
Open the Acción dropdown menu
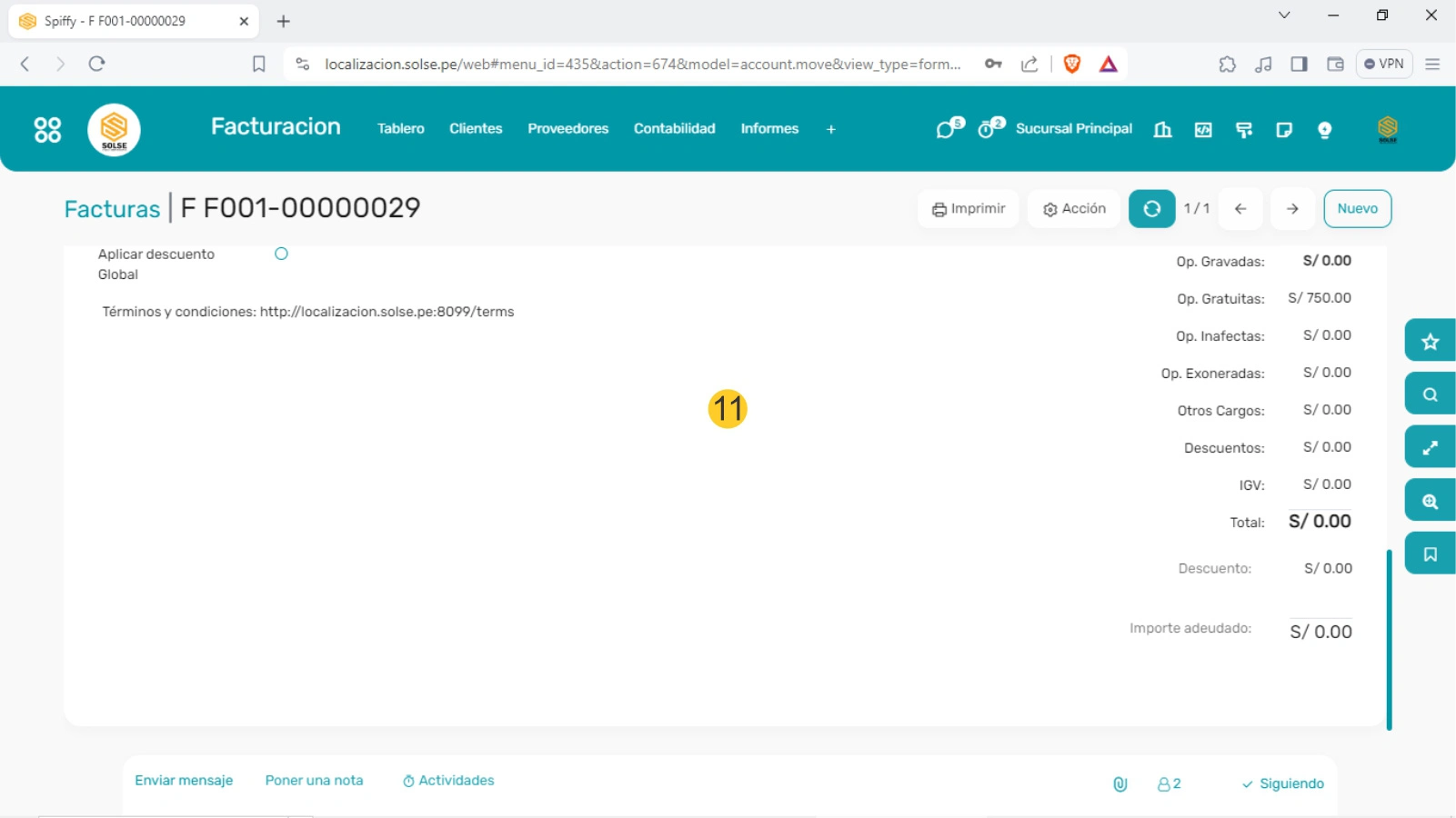pyautogui.click(x=1074, y=209)
